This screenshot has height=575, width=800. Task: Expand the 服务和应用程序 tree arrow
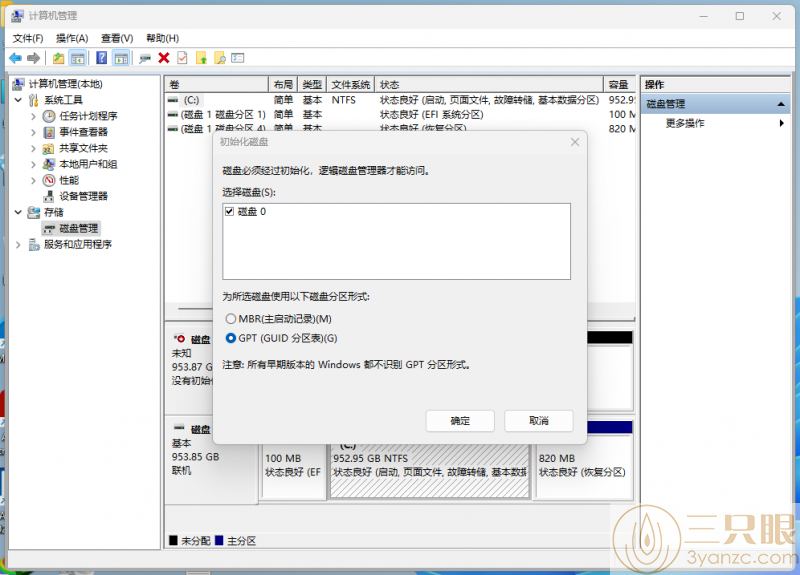(18, 245)
